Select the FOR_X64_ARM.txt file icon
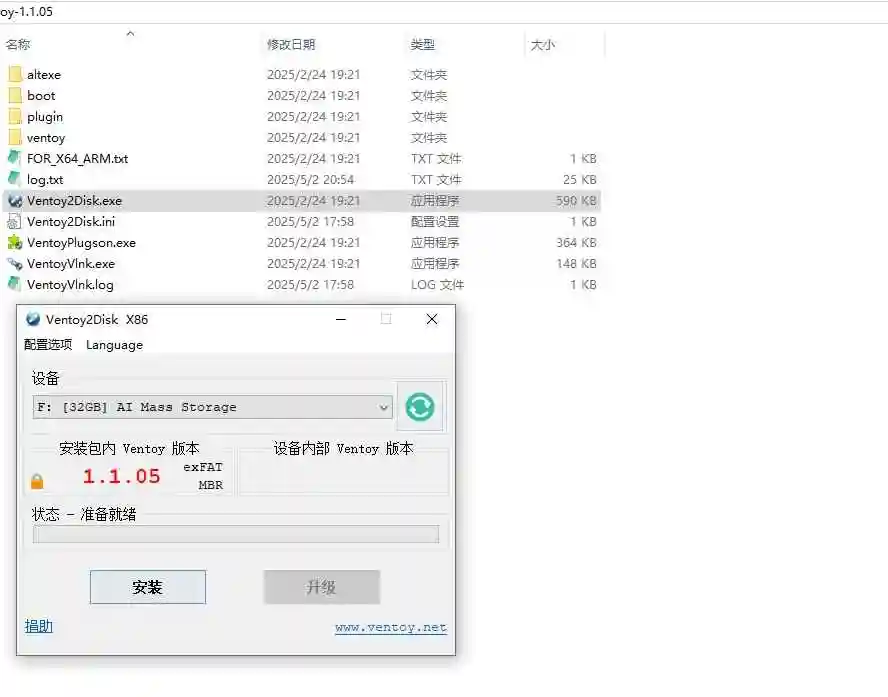The width and height of the screenshot is (888, 697). (16, 158)
